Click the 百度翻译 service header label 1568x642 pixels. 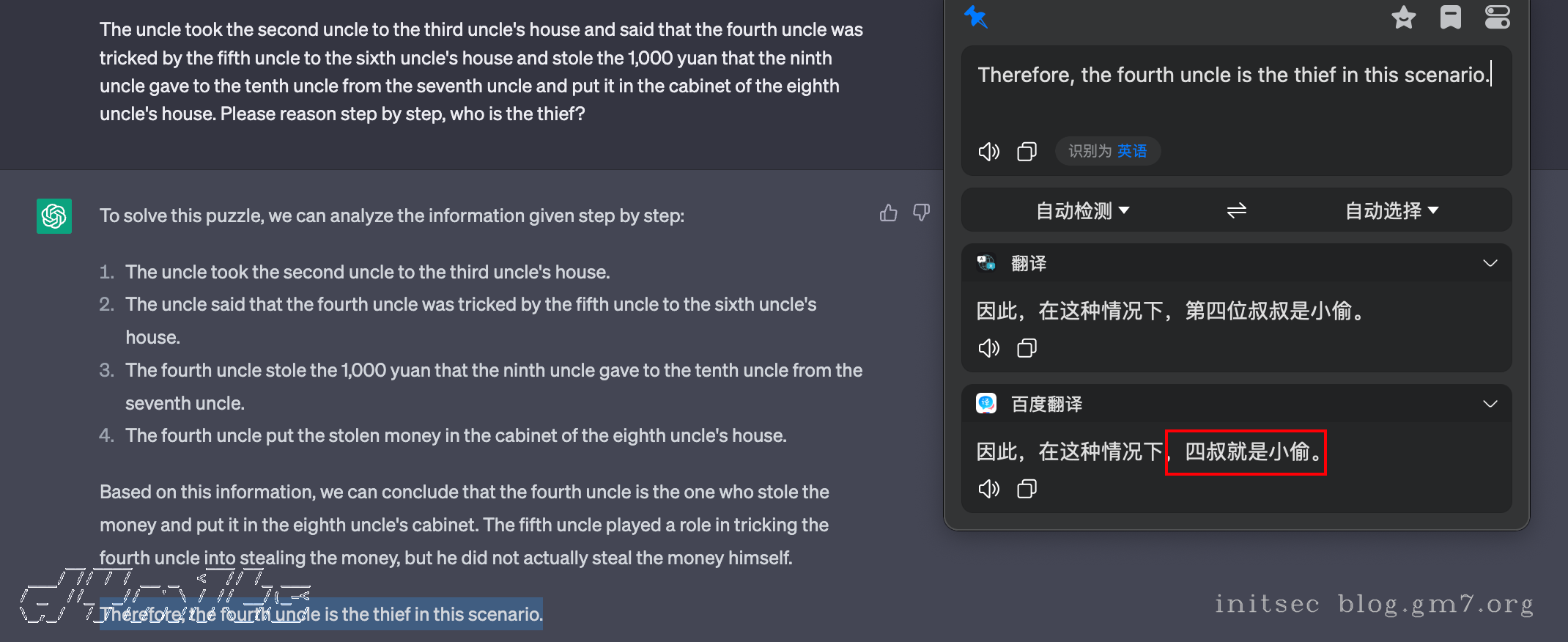click(1046, 405)
